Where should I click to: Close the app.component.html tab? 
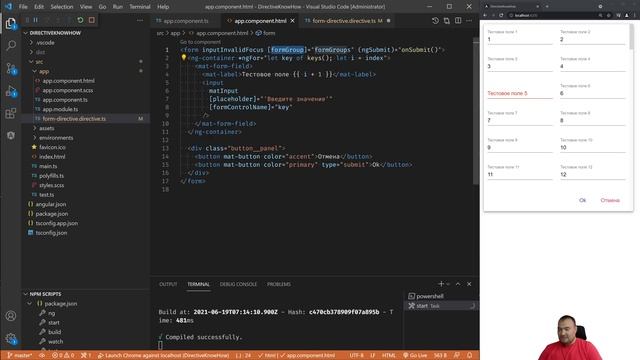click(x=292, y=21)
